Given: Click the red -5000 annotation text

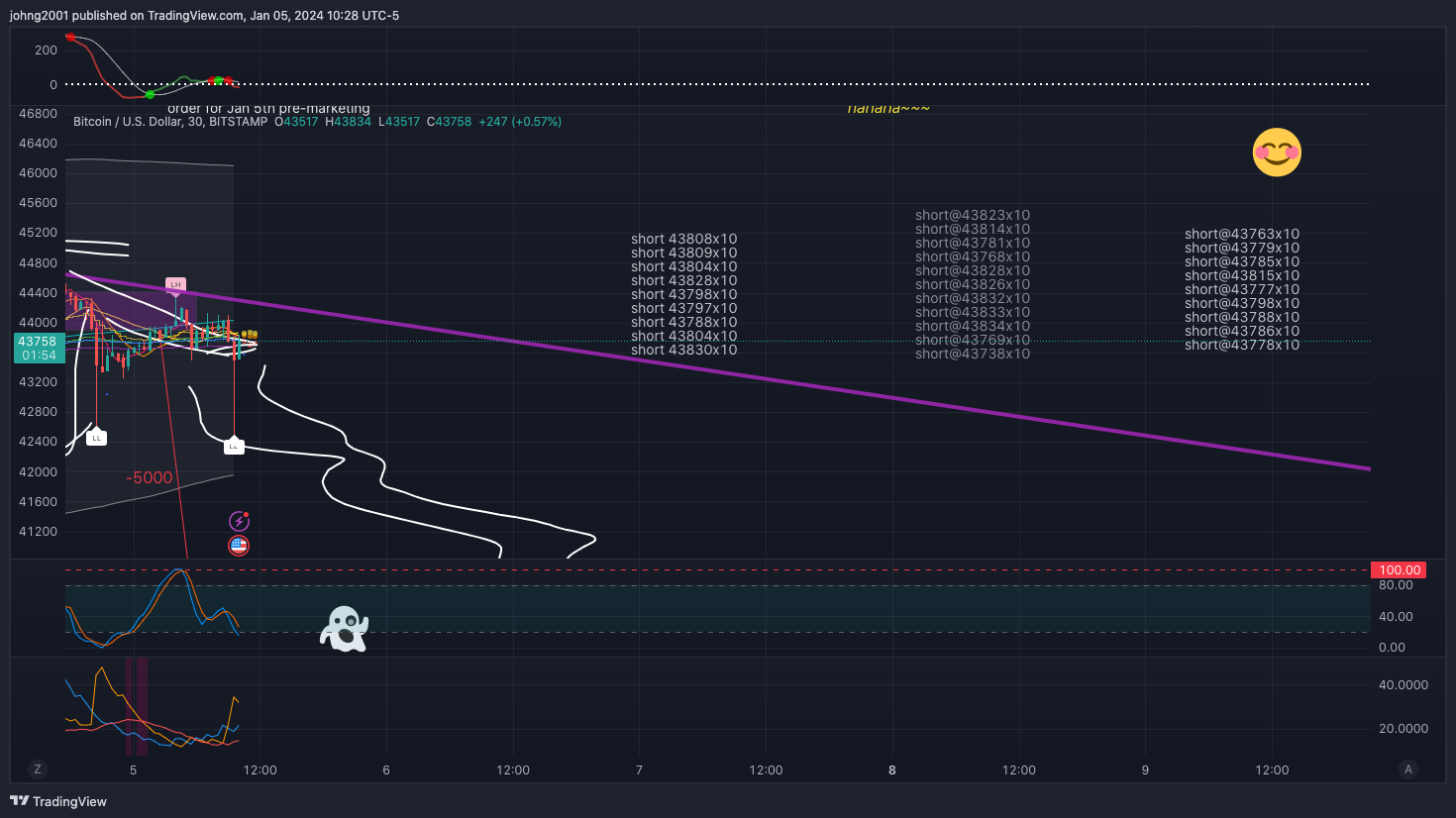Looking at the screenshot, I should (150, 477).
